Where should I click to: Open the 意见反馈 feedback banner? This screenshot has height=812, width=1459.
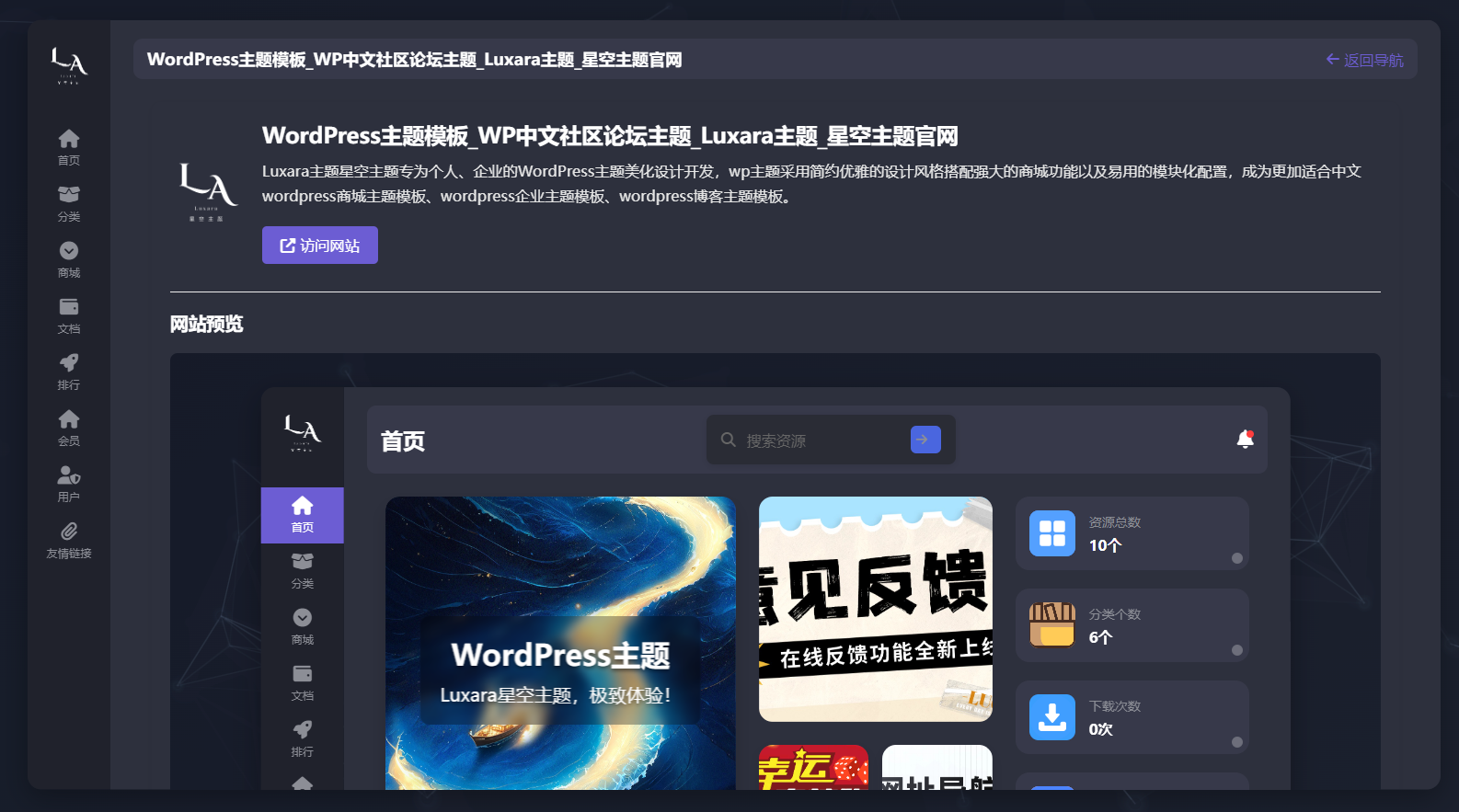(x=876, y=610)
